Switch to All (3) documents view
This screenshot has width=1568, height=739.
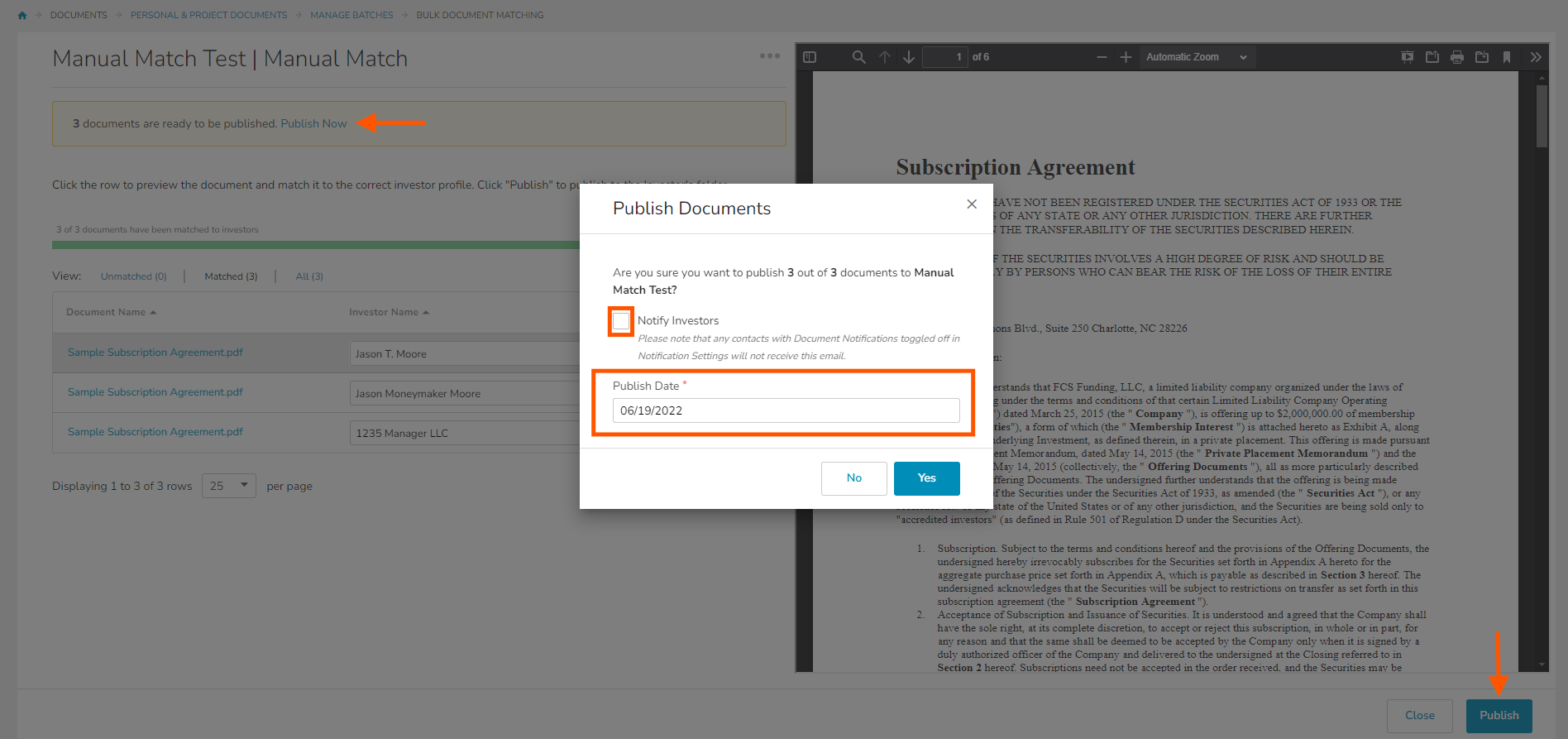pos(309,276)
